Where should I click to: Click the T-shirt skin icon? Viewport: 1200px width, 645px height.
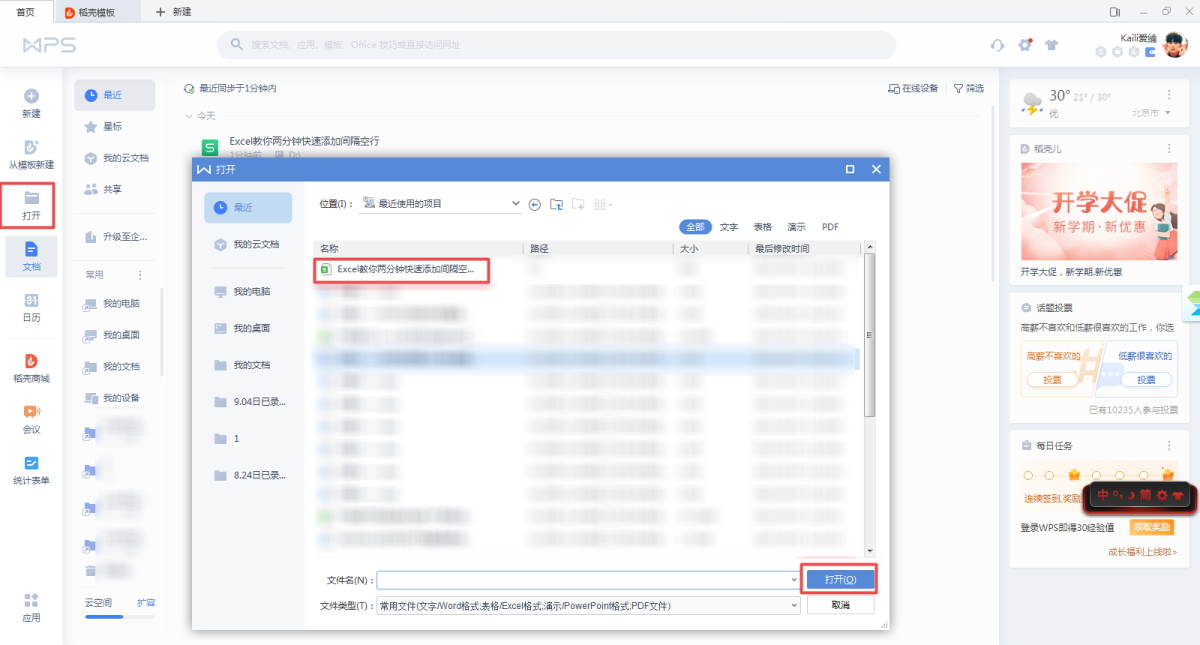tap(1051, 45)
